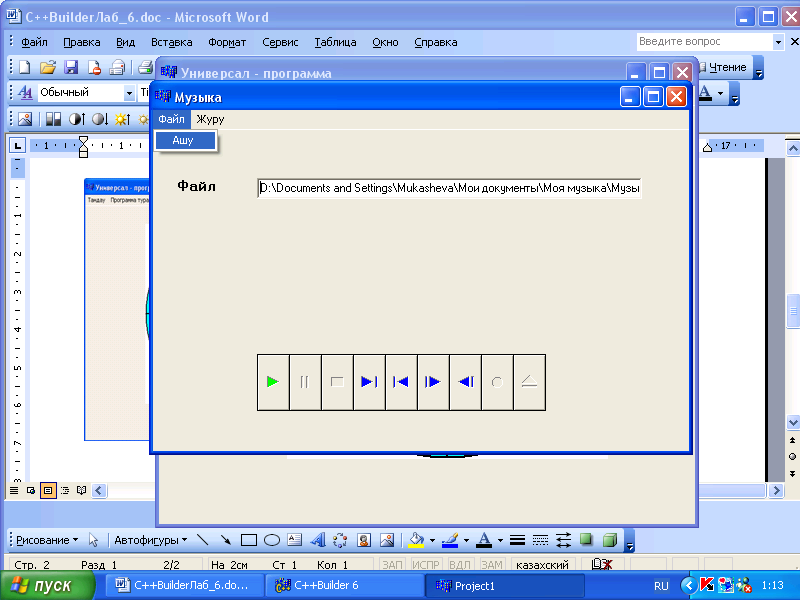The width and height of the screenshot is (800, 600).
Task: Switch to Print layout view icon
Action: [48, 490]
